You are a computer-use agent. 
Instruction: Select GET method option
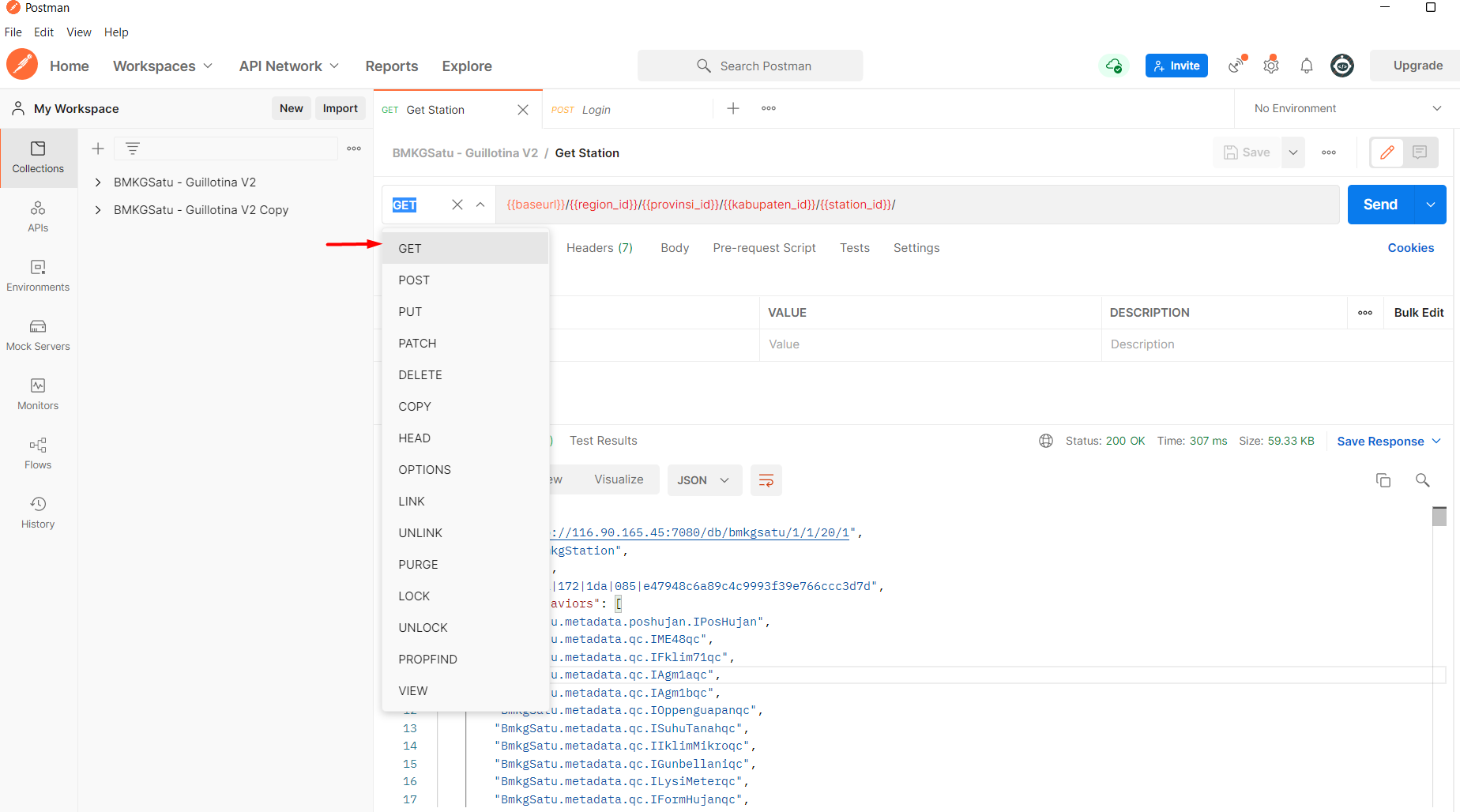465,248
